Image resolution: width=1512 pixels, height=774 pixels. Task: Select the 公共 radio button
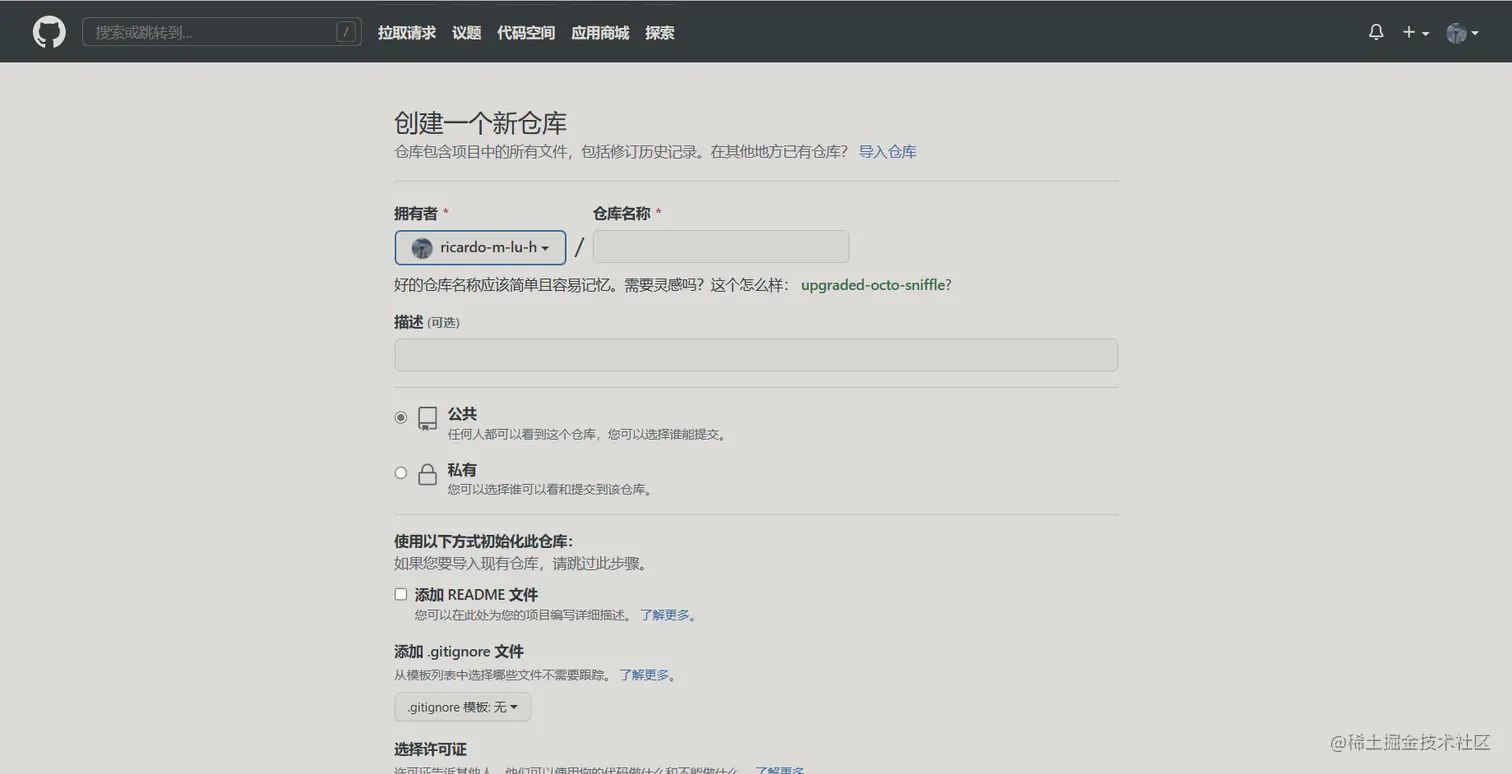401,417
